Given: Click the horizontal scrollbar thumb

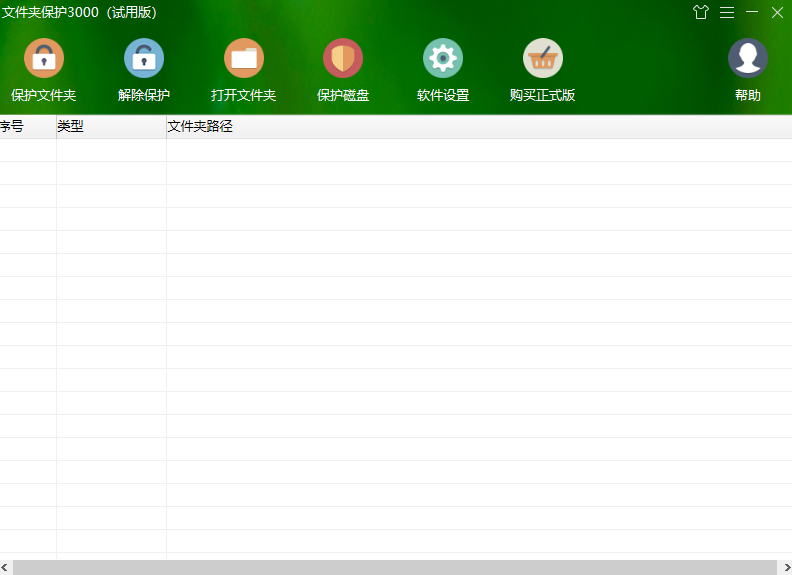Looking at the screenshot, I should click(395, 567).
